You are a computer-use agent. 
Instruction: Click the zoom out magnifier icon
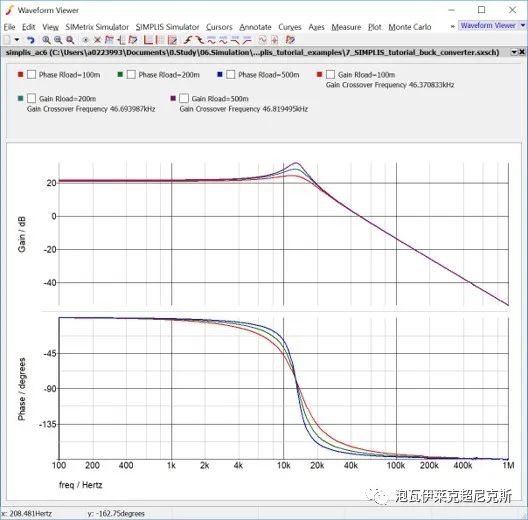(58, 40)
